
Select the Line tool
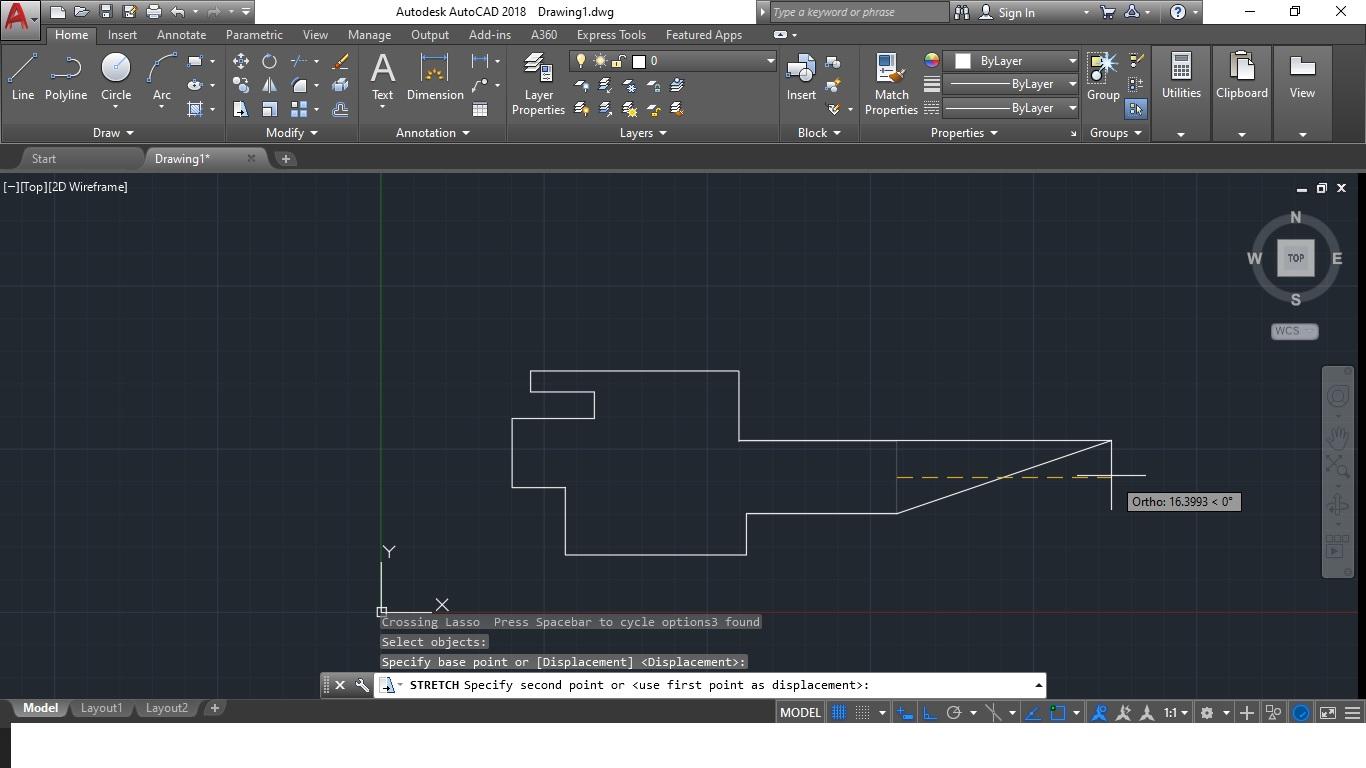pyautogui.click(x=22, y=78)
